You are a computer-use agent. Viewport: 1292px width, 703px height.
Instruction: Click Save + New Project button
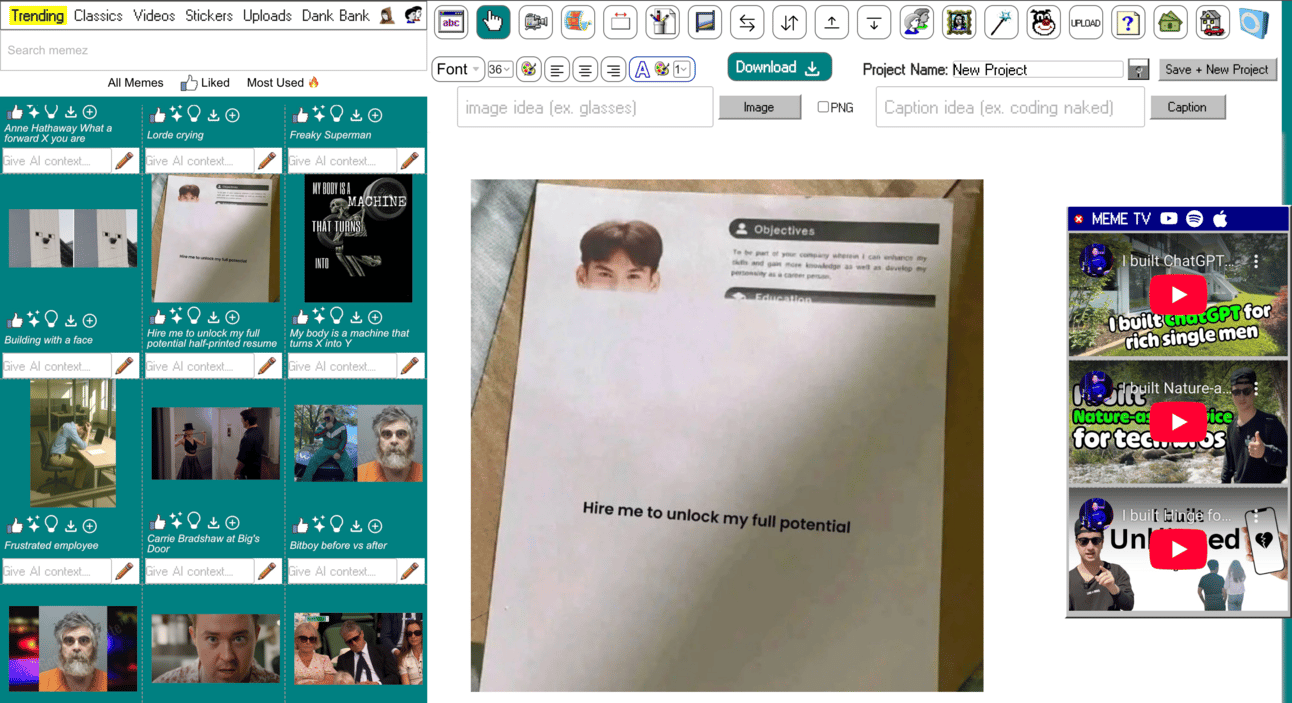1217,69
